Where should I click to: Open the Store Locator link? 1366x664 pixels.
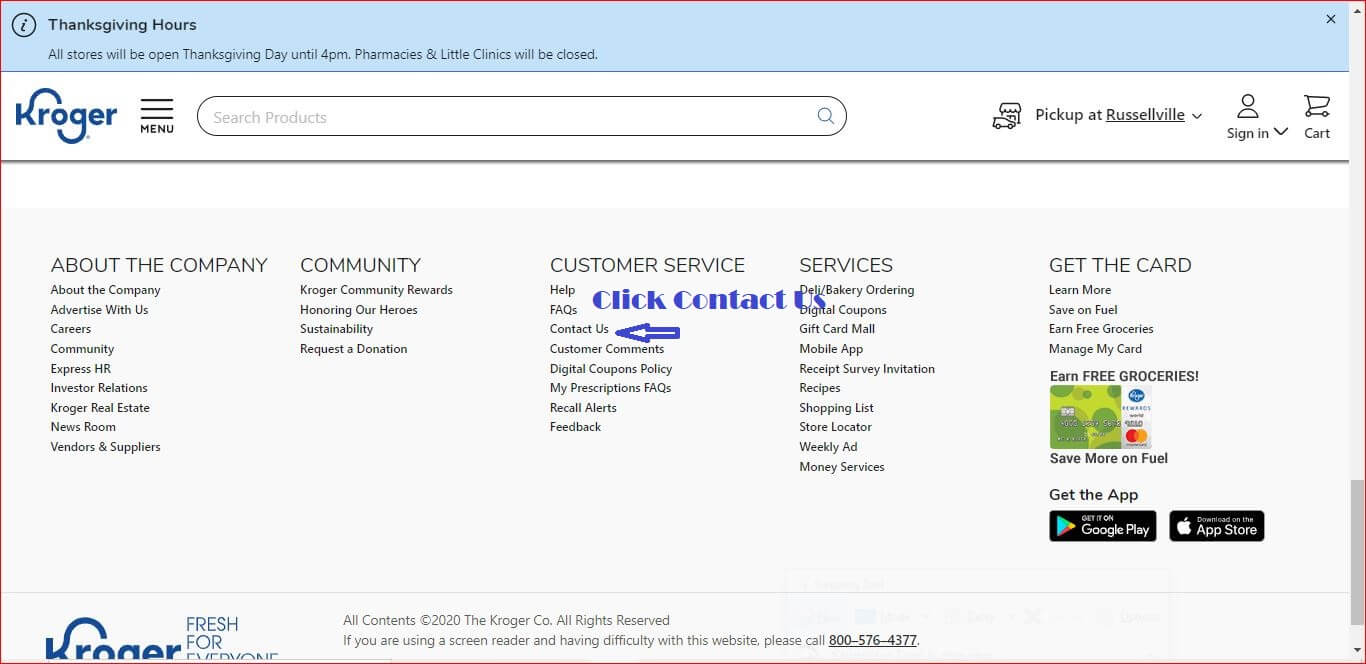tap(835, 427)
